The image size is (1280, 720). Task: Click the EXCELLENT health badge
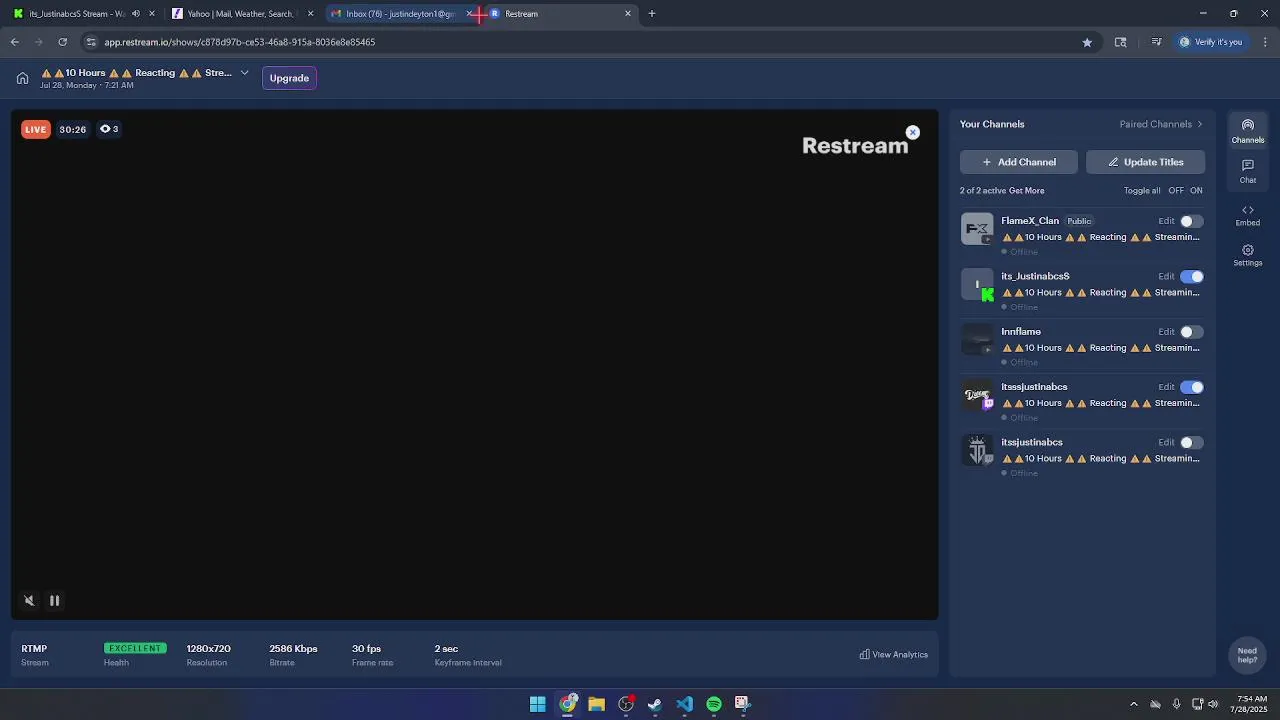135,649
